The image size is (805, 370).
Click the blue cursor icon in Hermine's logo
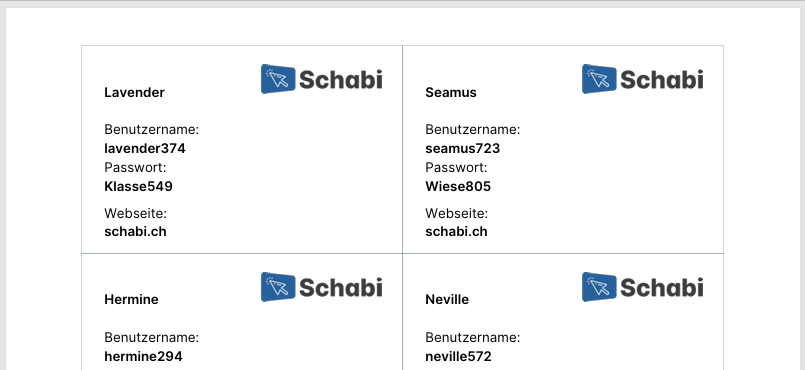[278, 287]
